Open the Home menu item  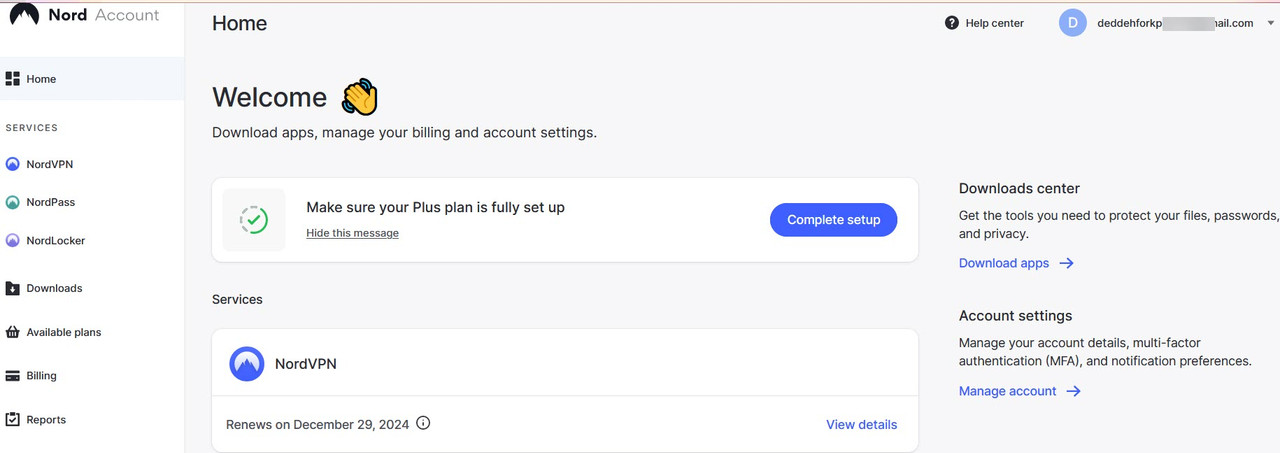click(92, 79)
